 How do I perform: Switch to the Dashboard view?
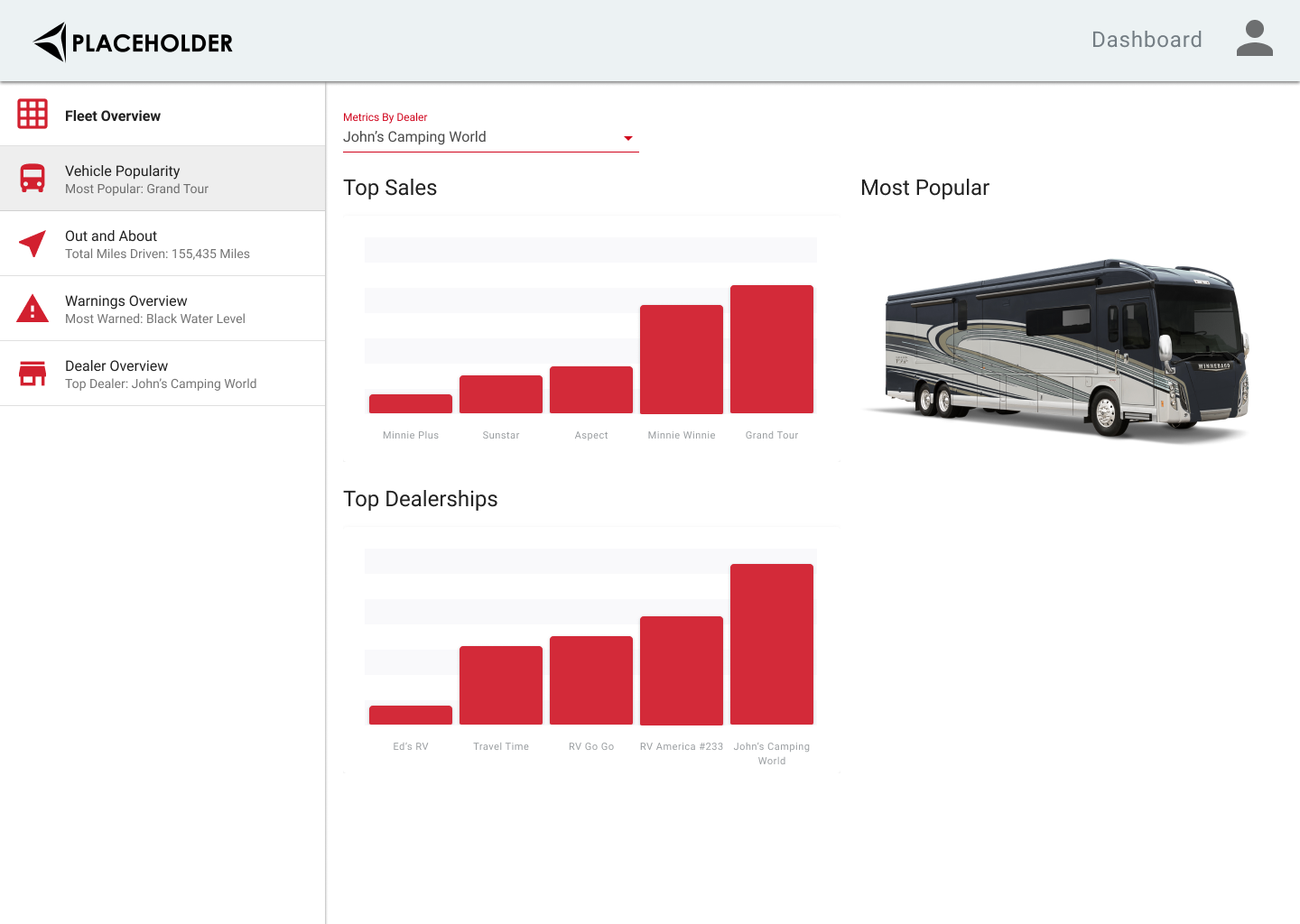(1147, 39)
